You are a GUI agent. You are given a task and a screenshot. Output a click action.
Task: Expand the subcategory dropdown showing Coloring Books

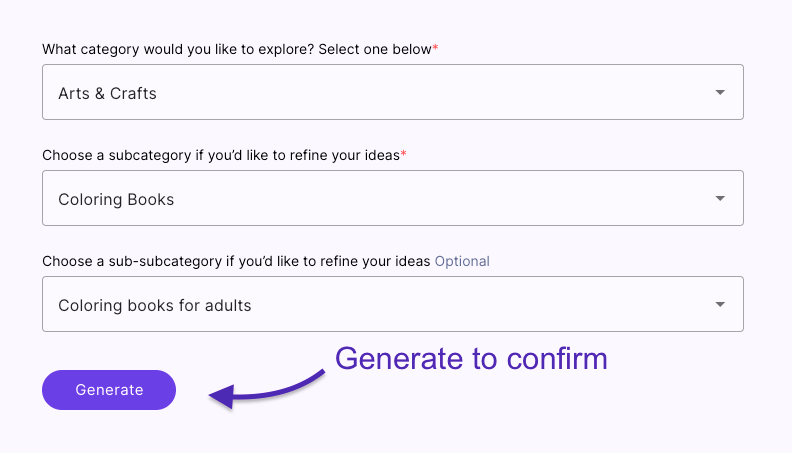pos(392,199)
